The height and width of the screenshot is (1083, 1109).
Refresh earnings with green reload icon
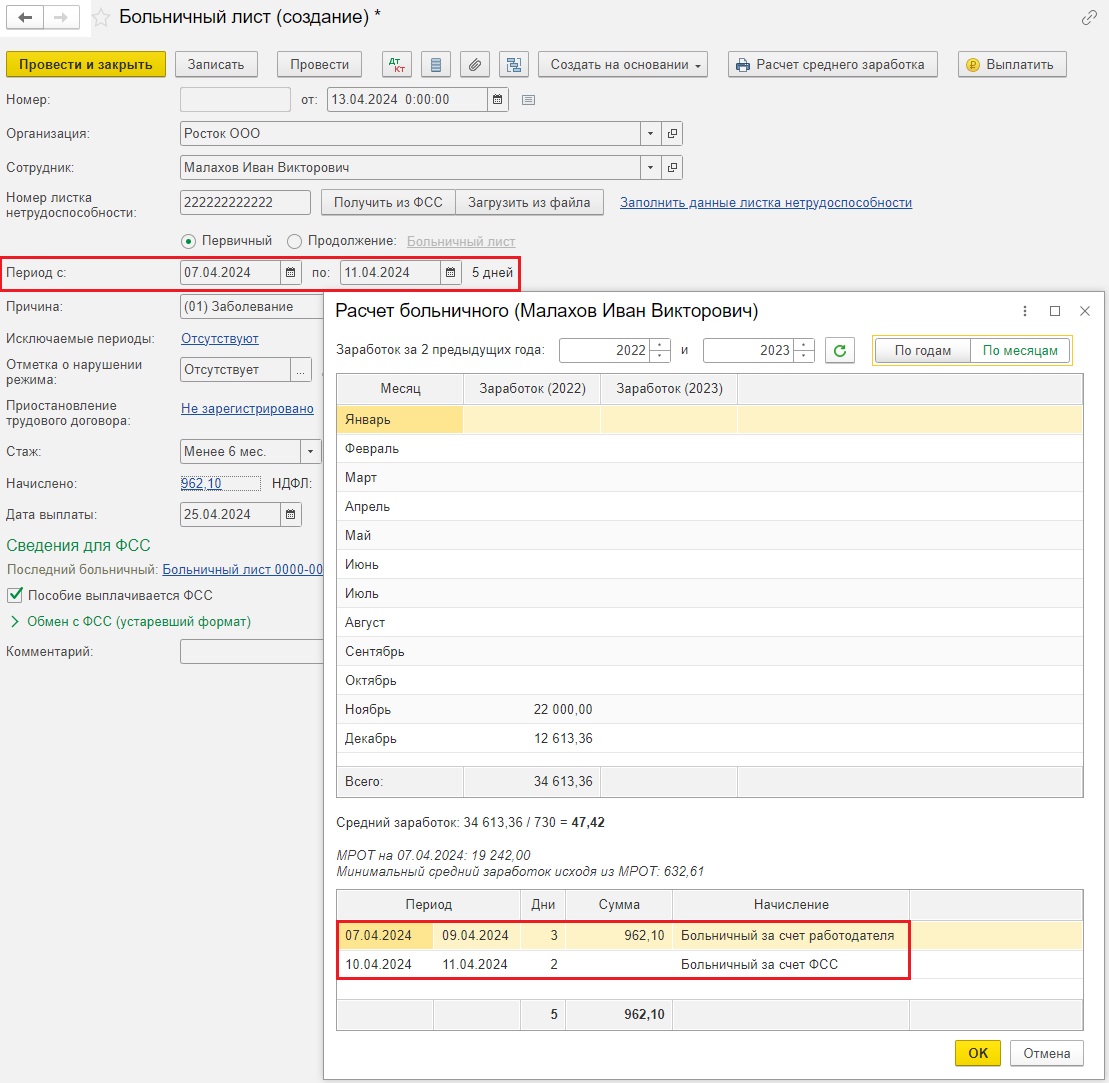coord(840,350)
